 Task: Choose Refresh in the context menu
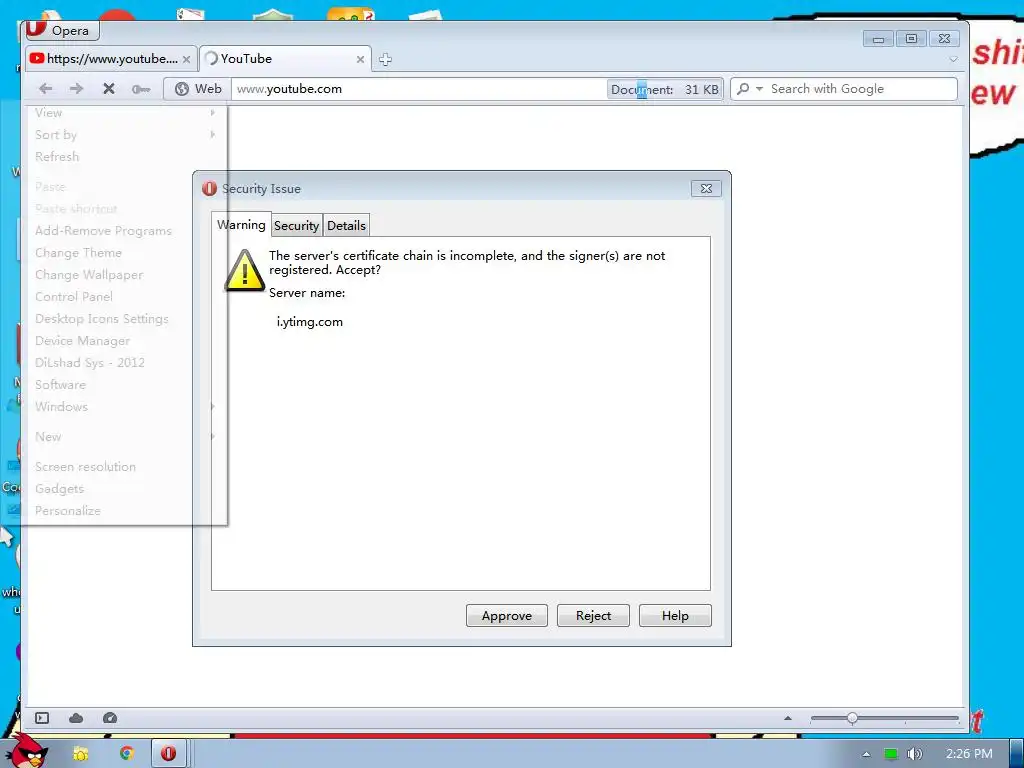(x=124, y=157)
